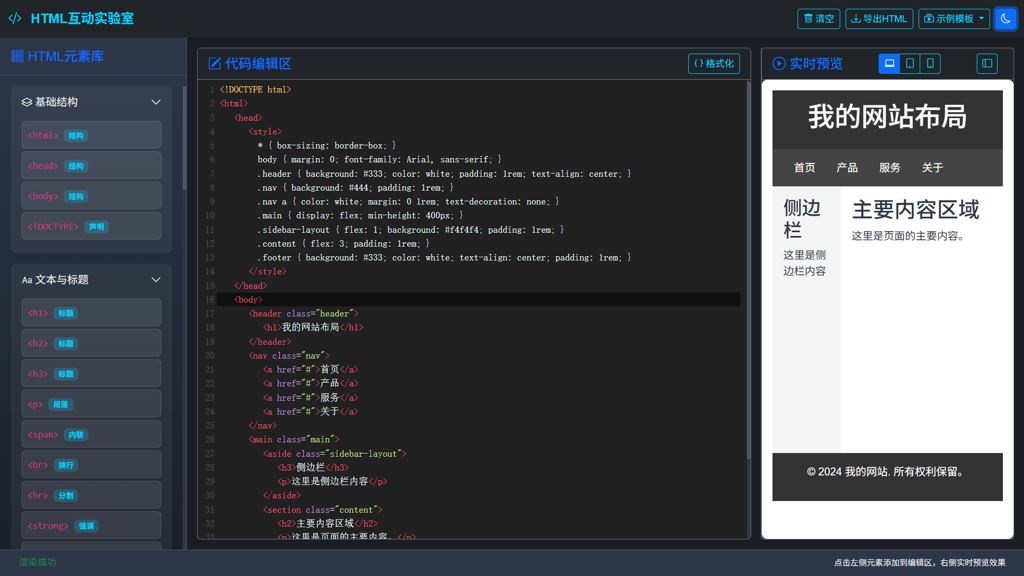
Task: Collapse the 基础结构 section
Action: pyautogui.click(x=155, y=102)
